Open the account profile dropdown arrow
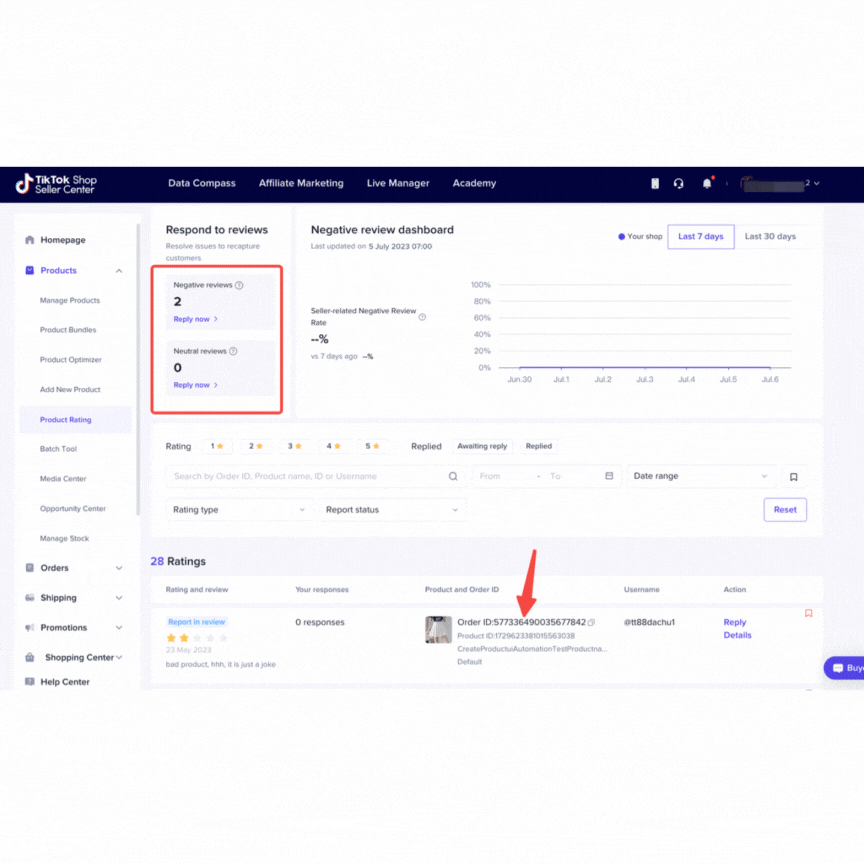 [817, 183]
